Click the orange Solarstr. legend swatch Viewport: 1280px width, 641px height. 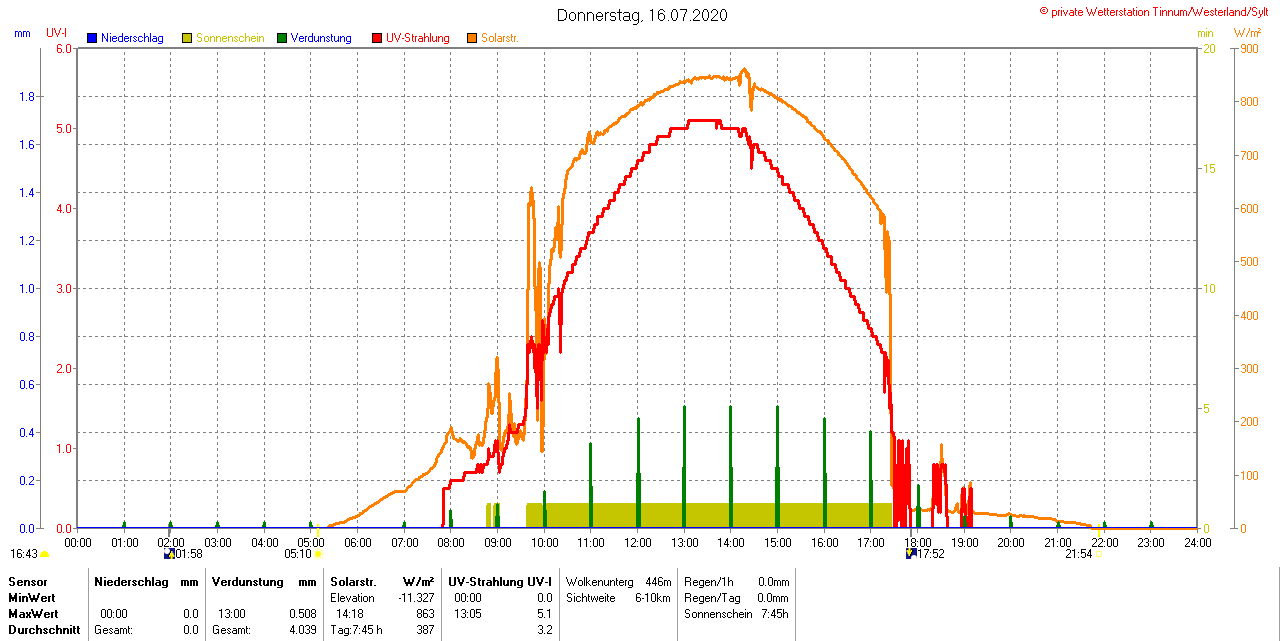(x=472, y=38)
